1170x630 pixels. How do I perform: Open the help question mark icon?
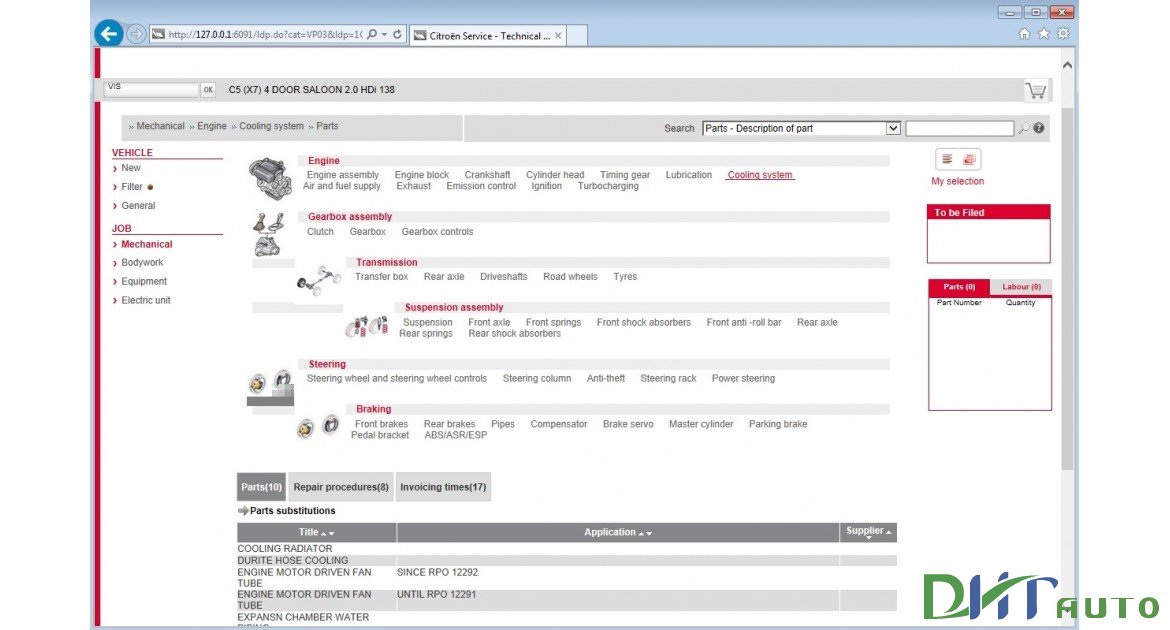pos(1039,128)
